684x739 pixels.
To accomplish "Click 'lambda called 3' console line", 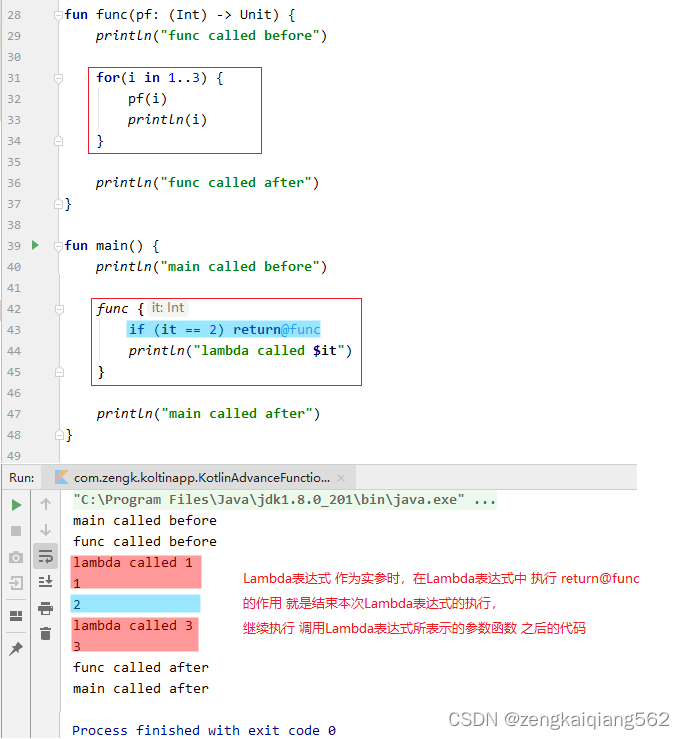I will pyautogui.click(x=133, y=625).
